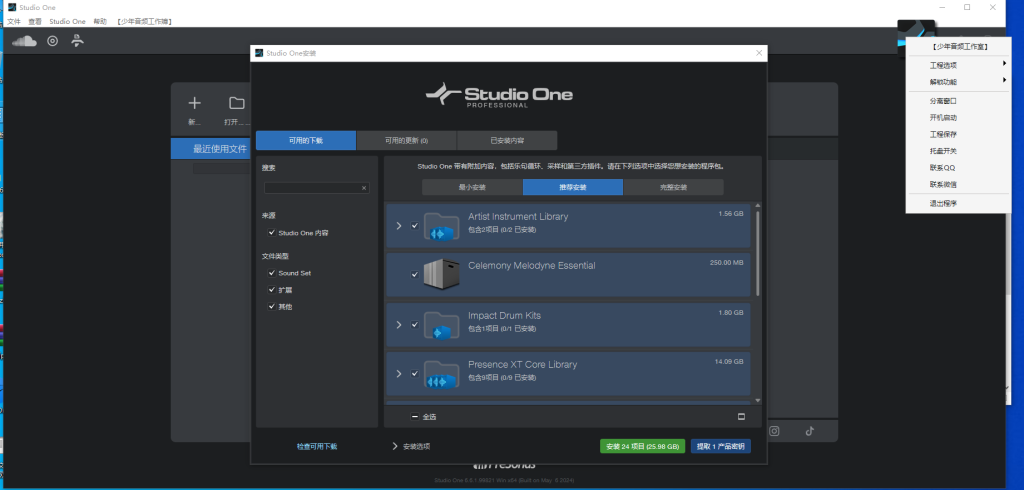
Task: Open the 文件 menu
Action: click(13, 22)
